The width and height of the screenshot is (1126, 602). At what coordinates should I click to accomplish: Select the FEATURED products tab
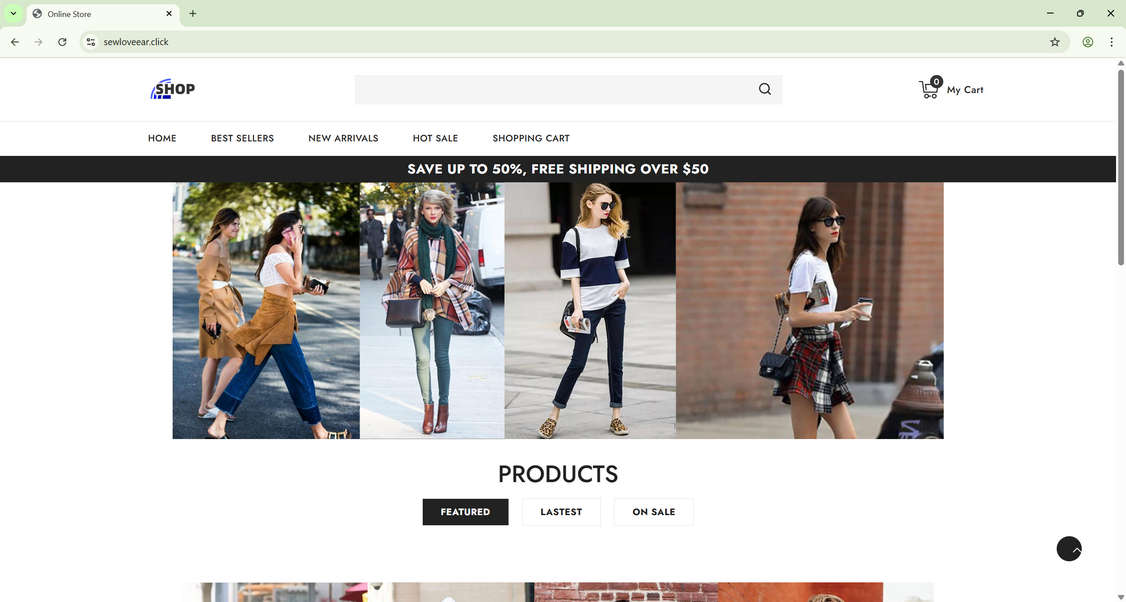tap(465, 511)
